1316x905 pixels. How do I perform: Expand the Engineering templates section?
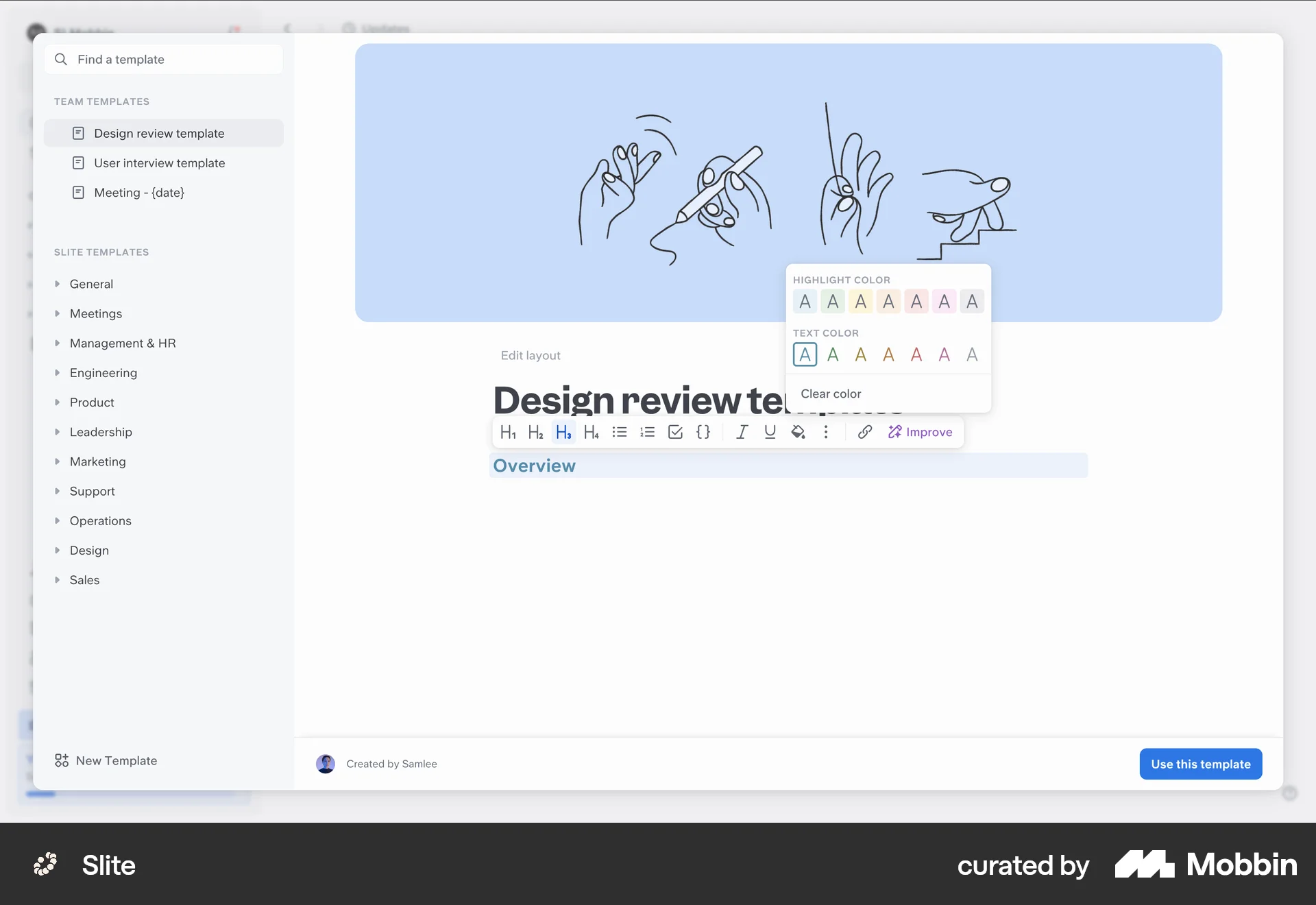click(104, 372)
